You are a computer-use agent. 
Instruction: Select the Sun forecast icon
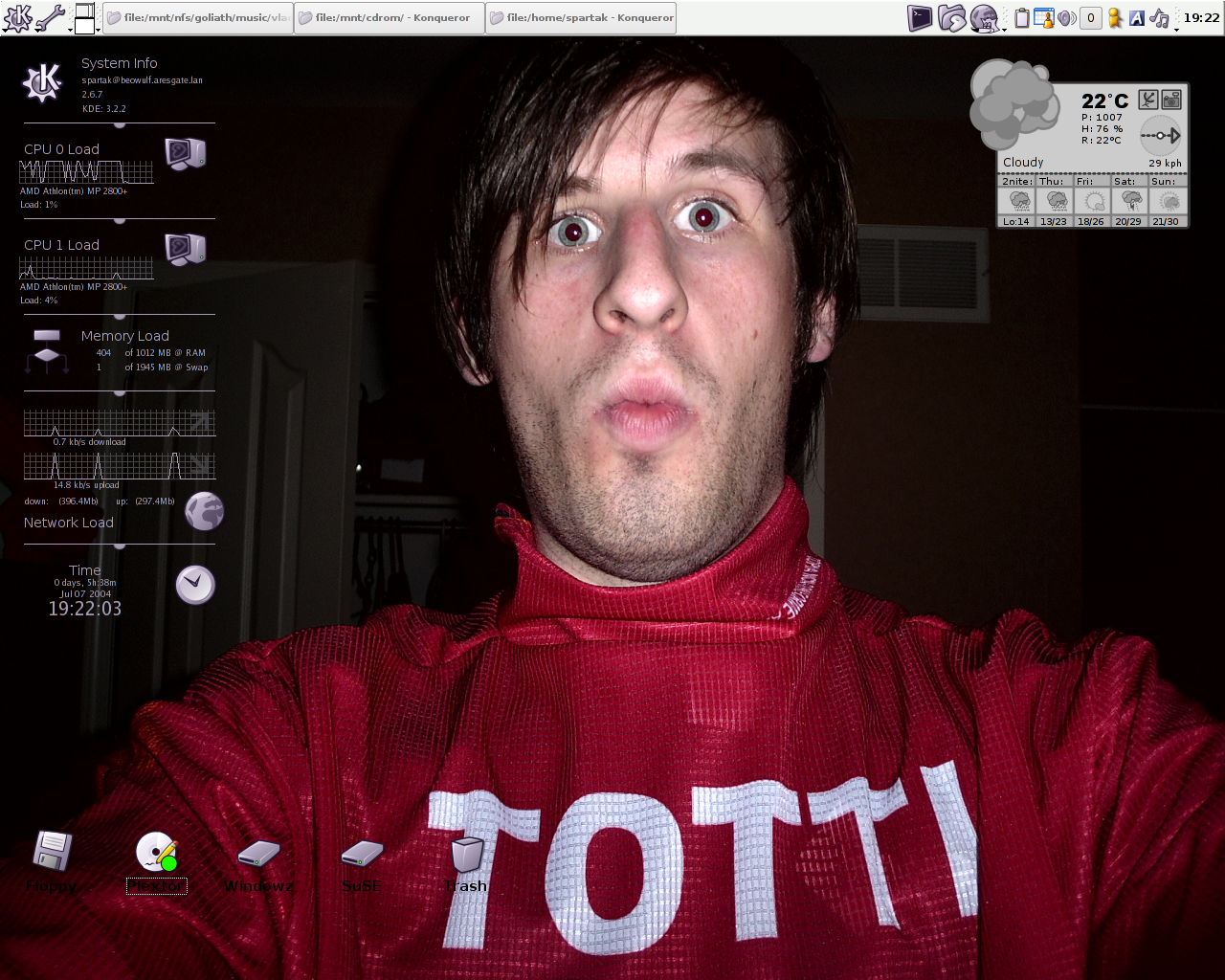tap(1168, 201)
